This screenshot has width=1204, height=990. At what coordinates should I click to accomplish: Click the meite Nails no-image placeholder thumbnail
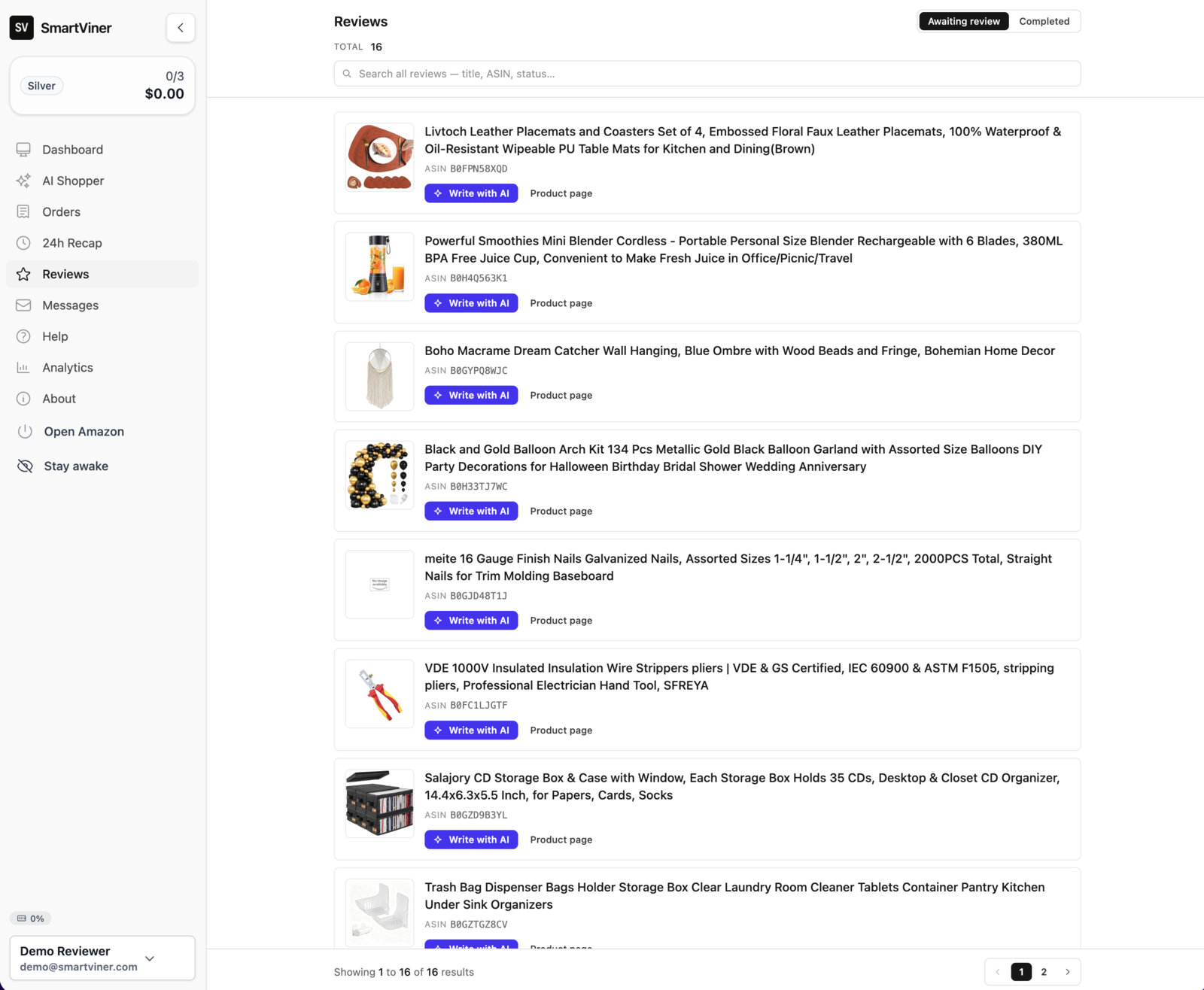pyautogui.click(x=380, y=585)
